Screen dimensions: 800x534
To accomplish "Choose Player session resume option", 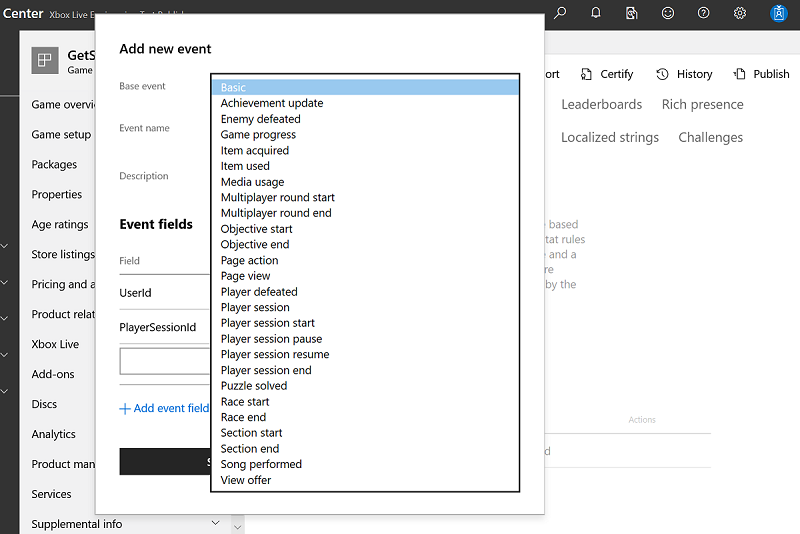I will coord(365,354).
